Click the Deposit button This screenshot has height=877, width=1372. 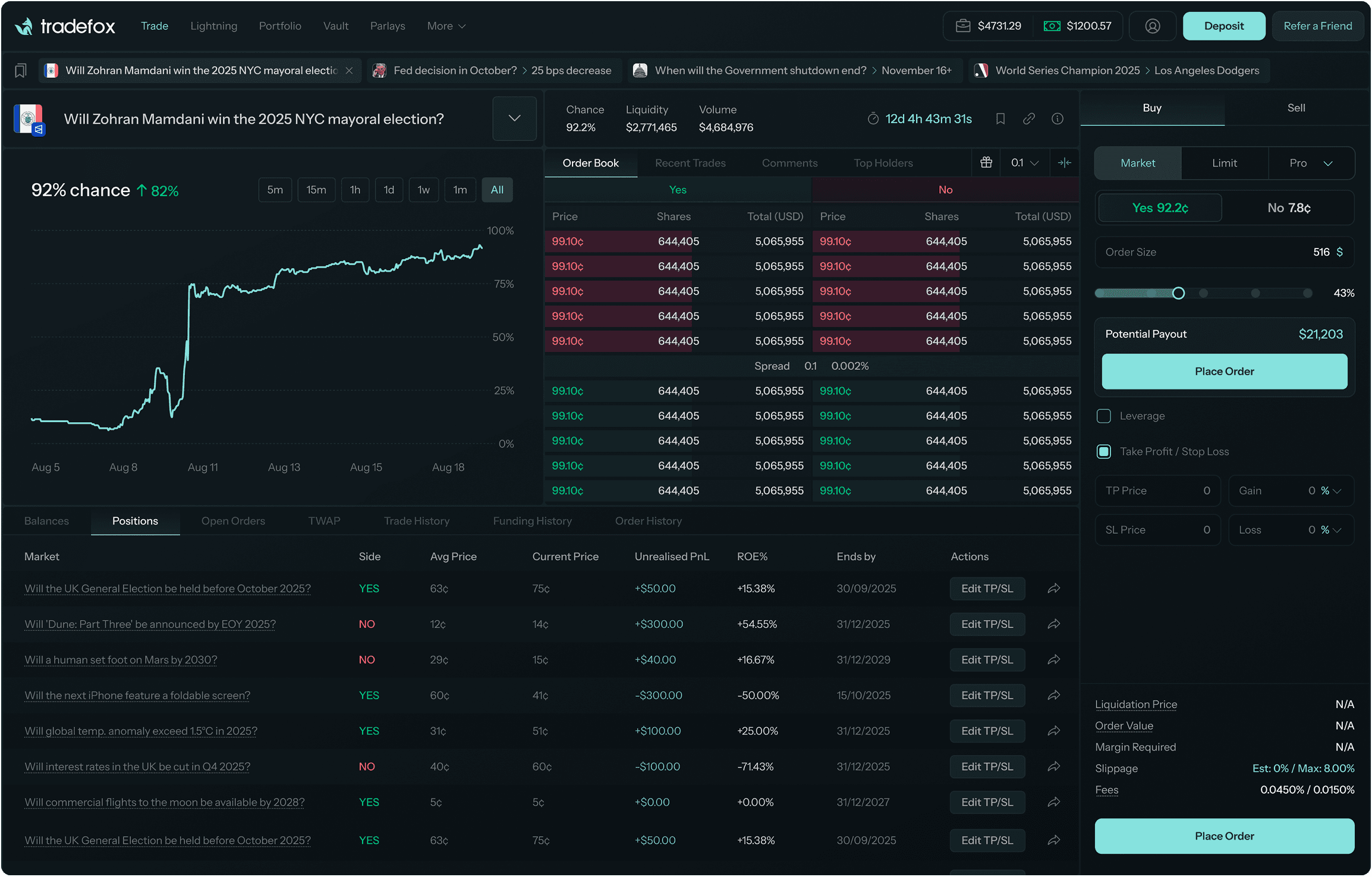[1223, 26]
